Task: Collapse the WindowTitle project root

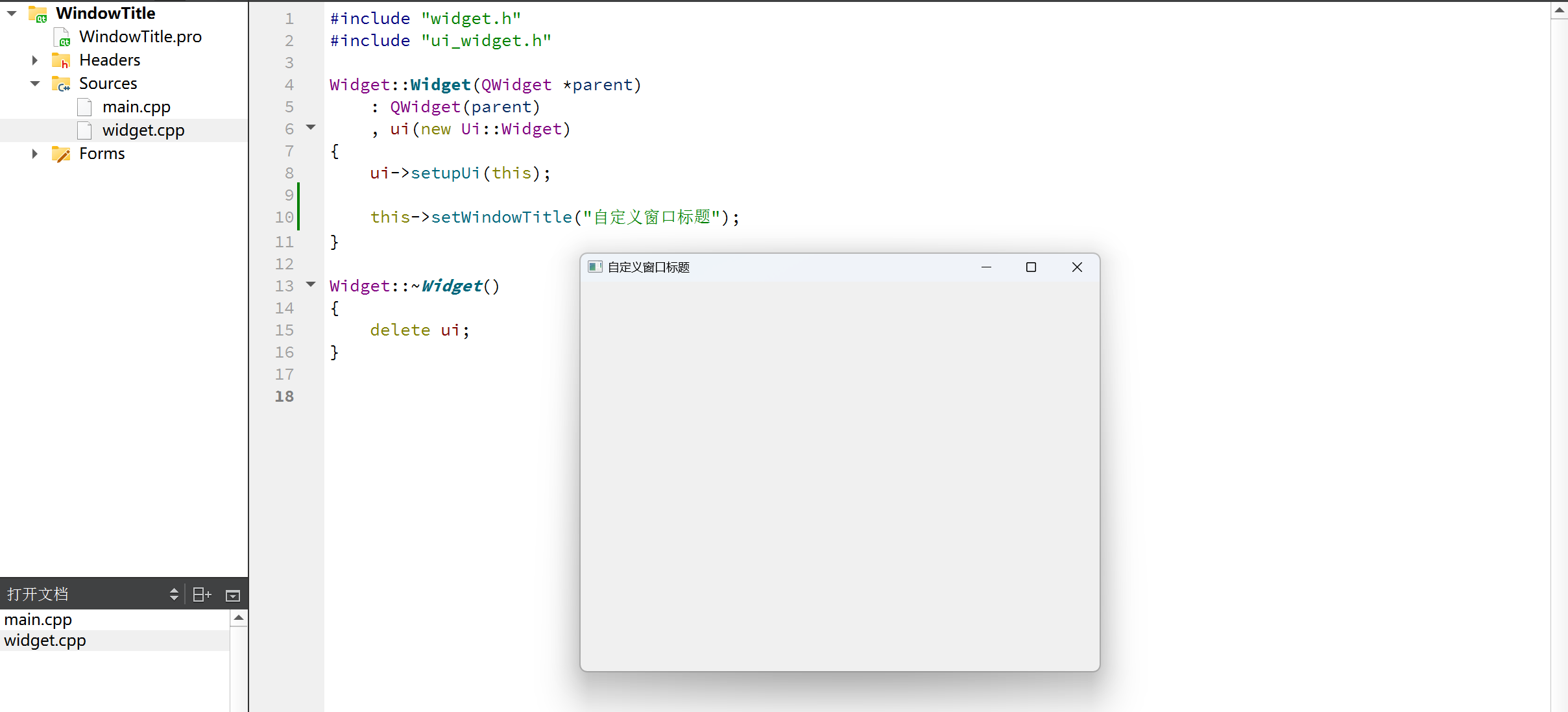Action: click(x=12, y=14)
